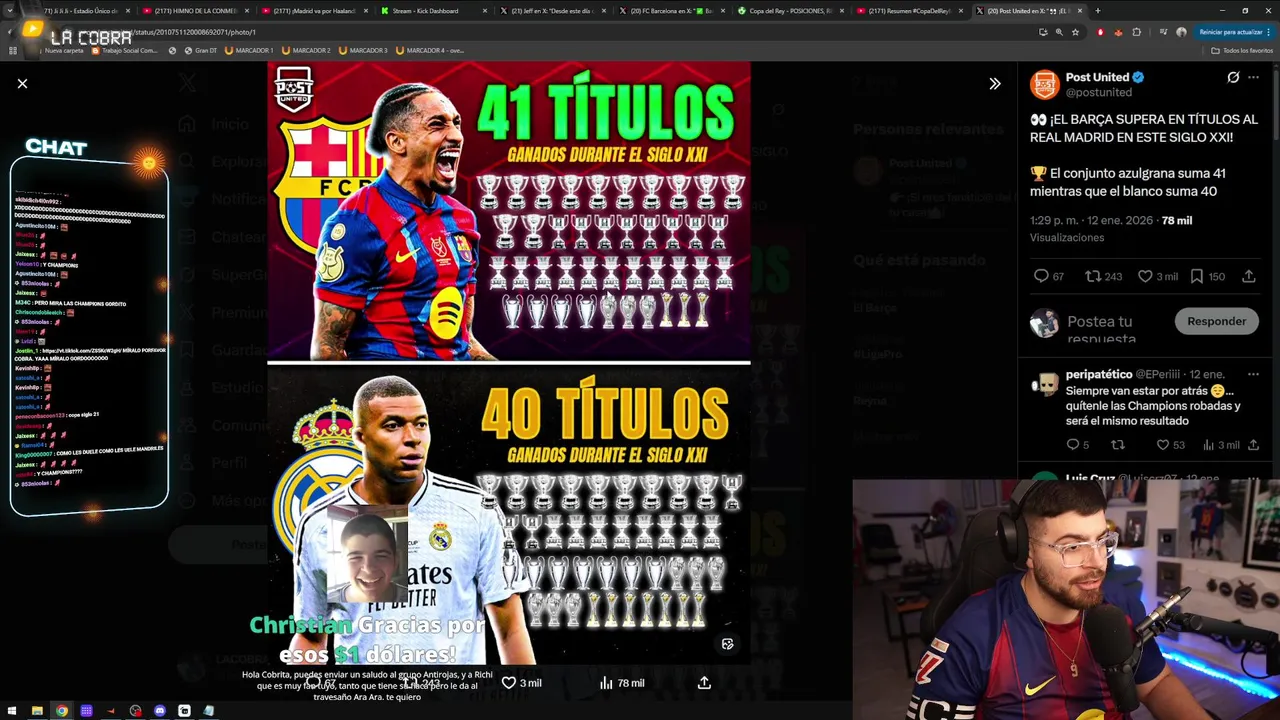Bookmark this page with star icon
Image resolution: width=1280 pixels, height=720 pixels.
coord(1075,32)
